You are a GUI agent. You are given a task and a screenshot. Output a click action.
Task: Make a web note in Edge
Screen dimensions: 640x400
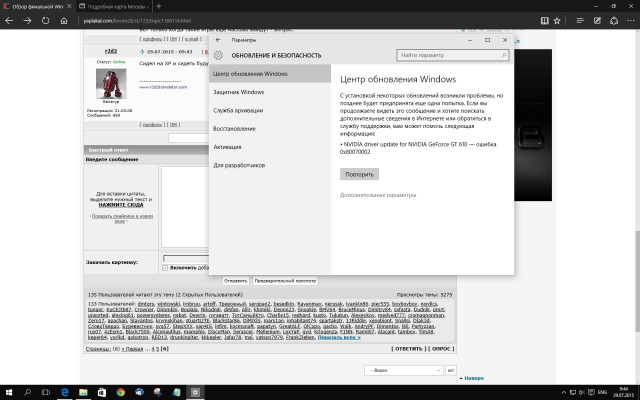(x=597, y=20)
